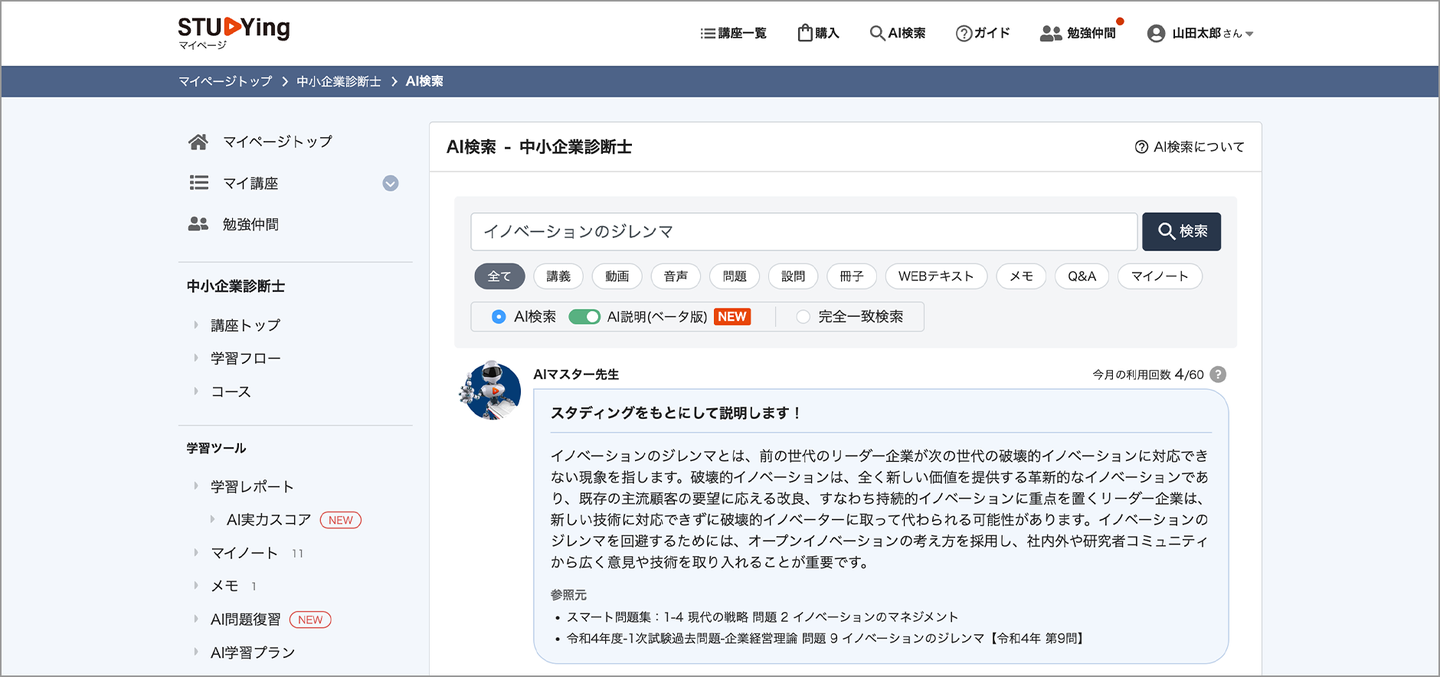Image resolution: width=1440 pixels, height=677 pixels.
Task: Select the 問題 filter
Action: [x=734, y=276]
